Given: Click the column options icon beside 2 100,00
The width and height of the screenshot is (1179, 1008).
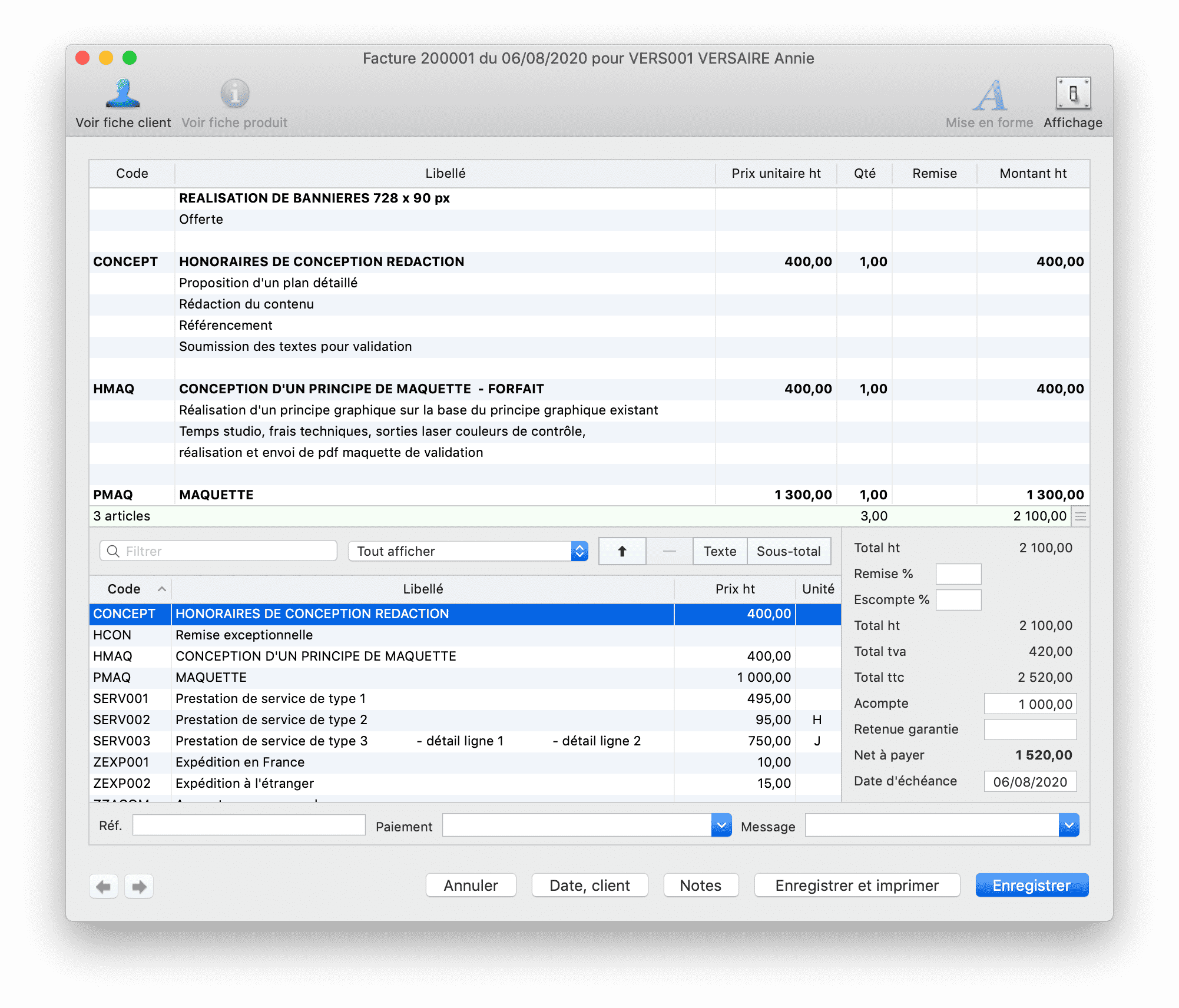Looking at the screenshot, I should pos(1081,516).
